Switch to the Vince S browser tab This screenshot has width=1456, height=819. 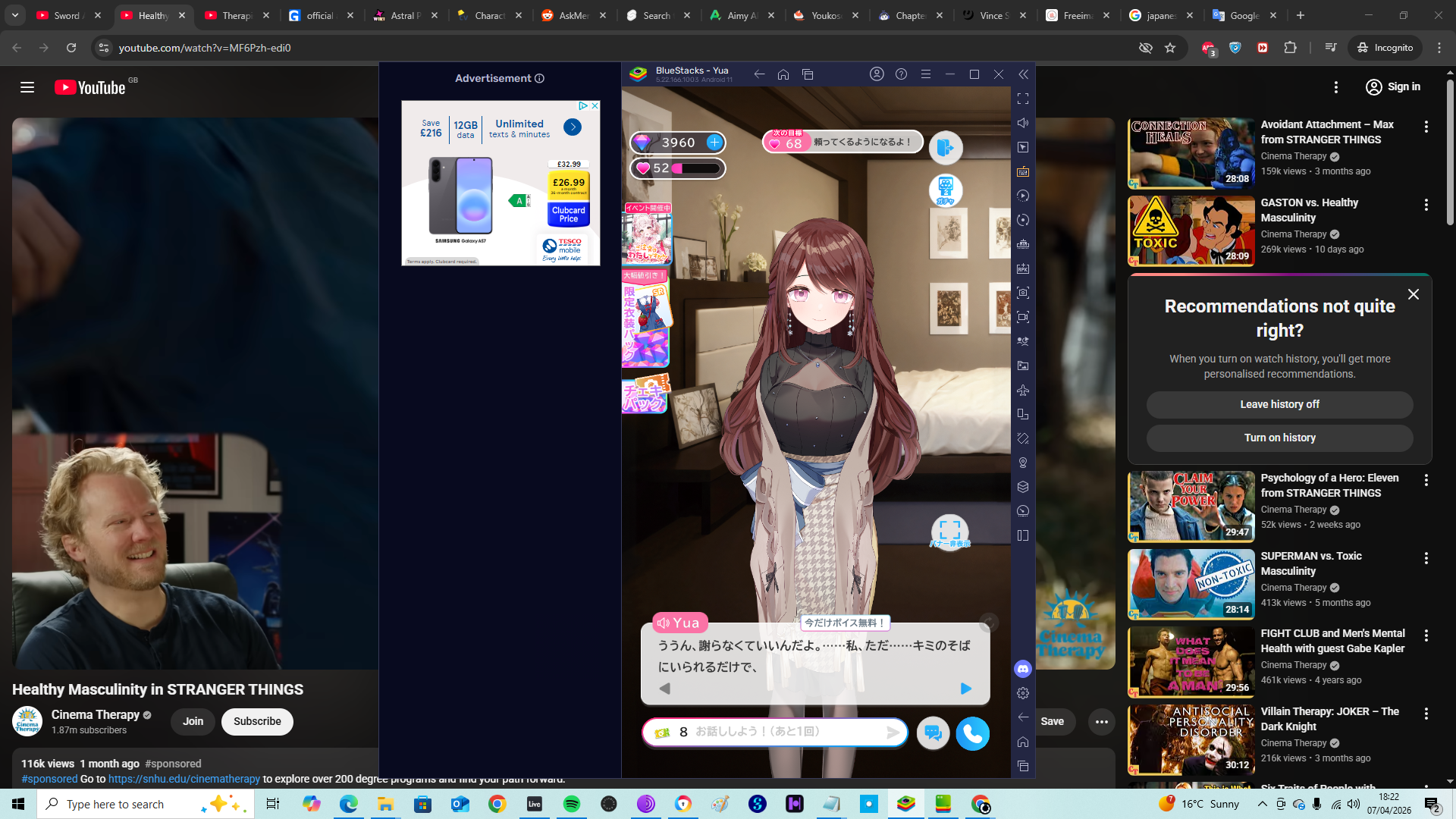(995, 15)
